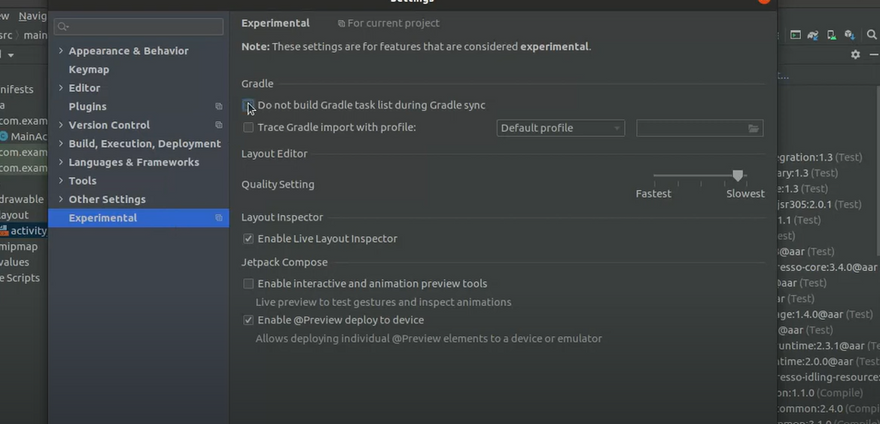Screen dimensions: 880x424
Task: Click the gear icon in the right panel
Action: 855,55
